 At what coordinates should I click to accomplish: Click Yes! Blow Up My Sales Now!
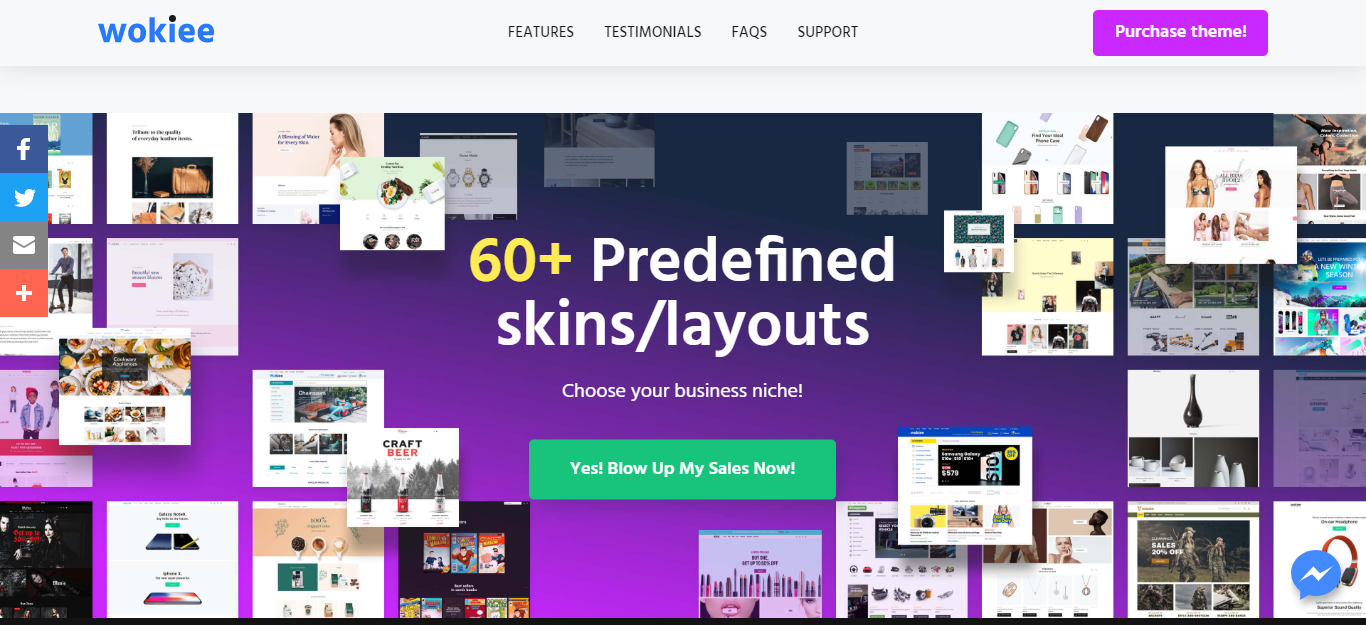point(682,469)
